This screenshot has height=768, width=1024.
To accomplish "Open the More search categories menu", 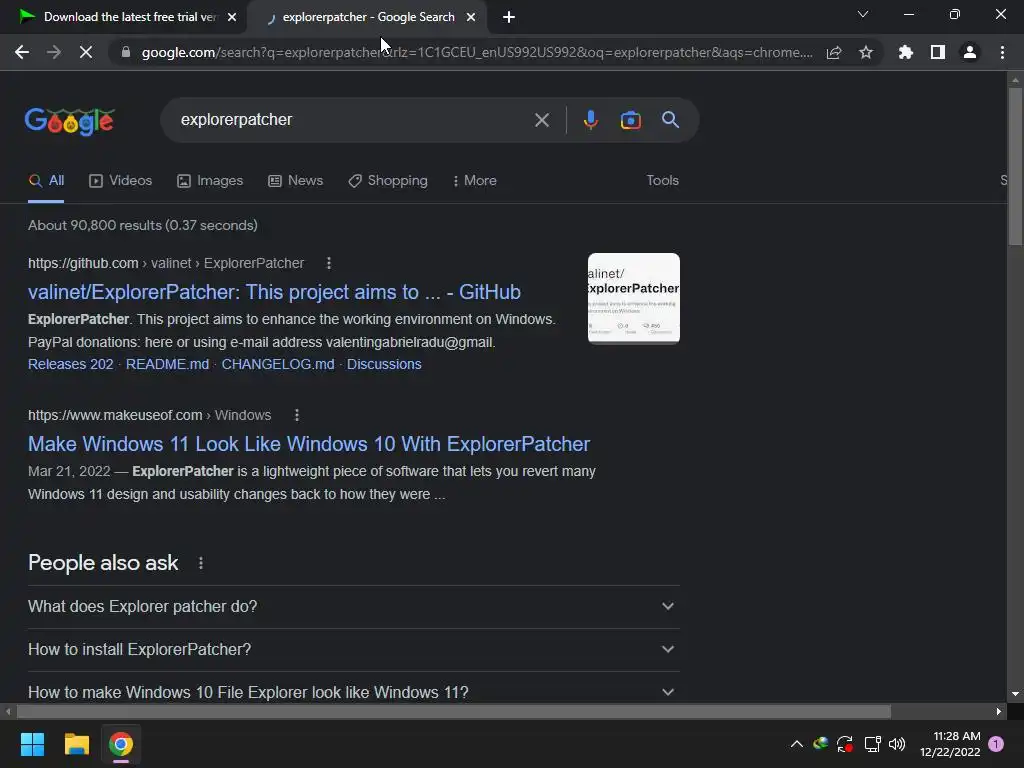I will coord(475,181).
